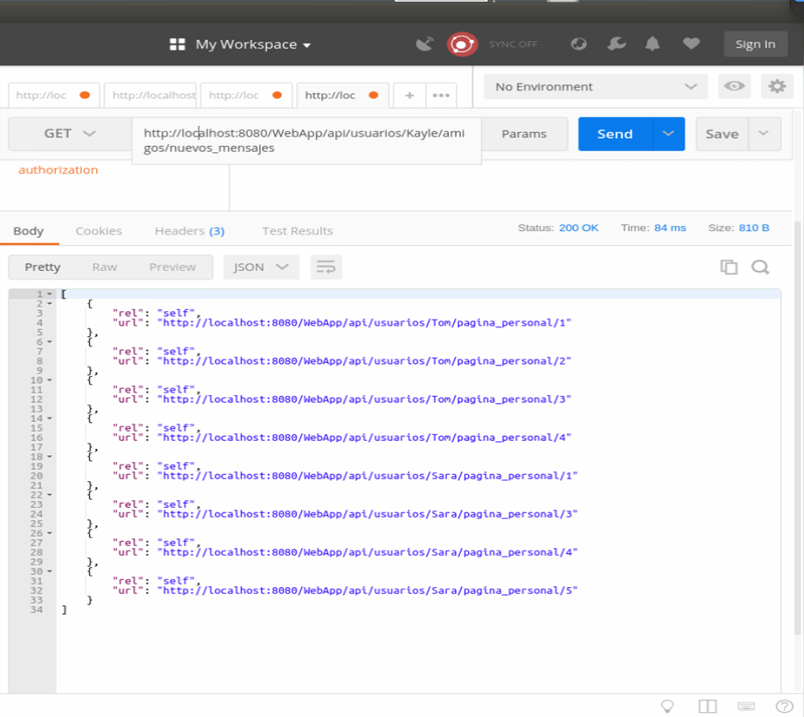Switch to the http://localhost request tab
The height and width of the screenshot is (717, 804).
click(150, 95)
